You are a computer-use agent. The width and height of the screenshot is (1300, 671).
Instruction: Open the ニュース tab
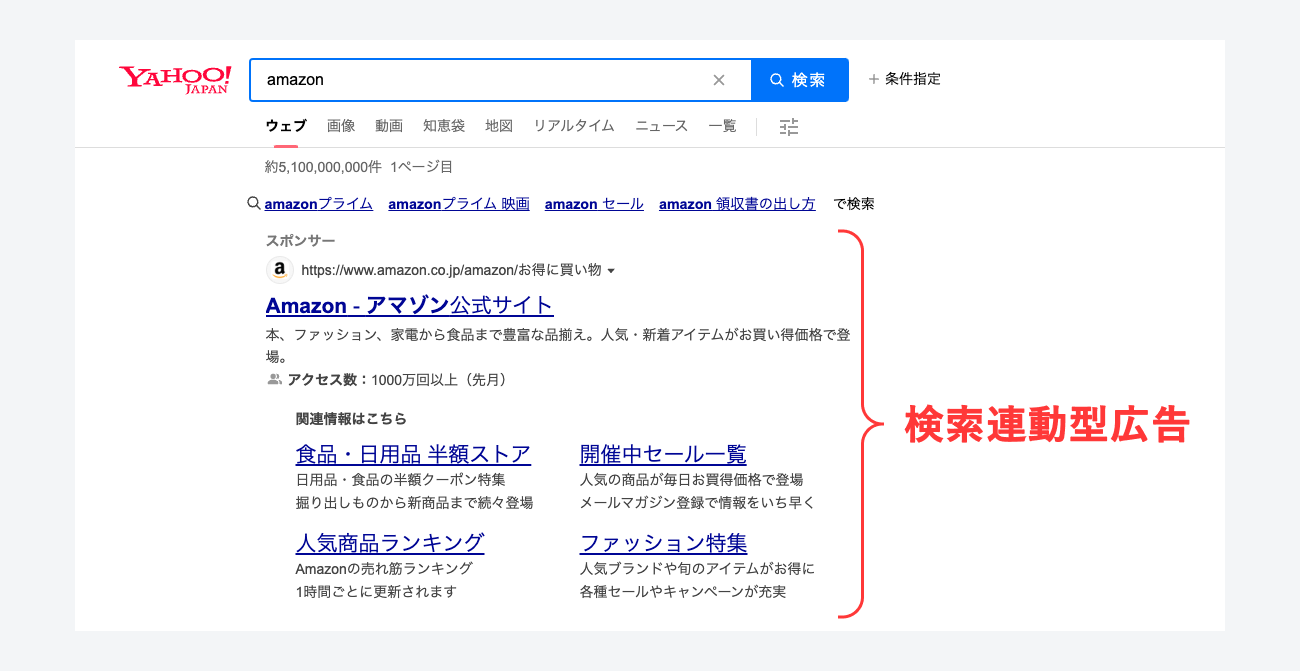[x=662, y=126]
